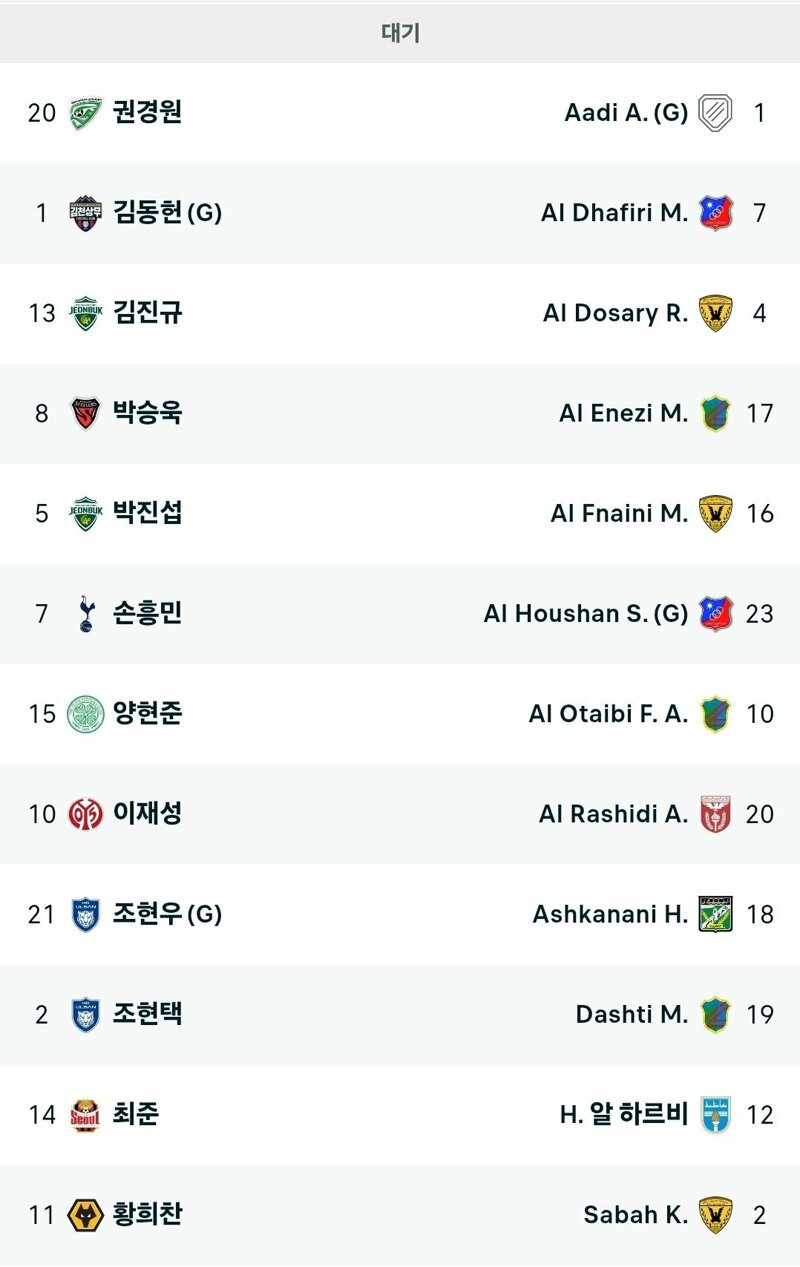The image size is (800, 1267).
Task: Click FC Seoul crest next to 최준
Action: click(86, 1115)
